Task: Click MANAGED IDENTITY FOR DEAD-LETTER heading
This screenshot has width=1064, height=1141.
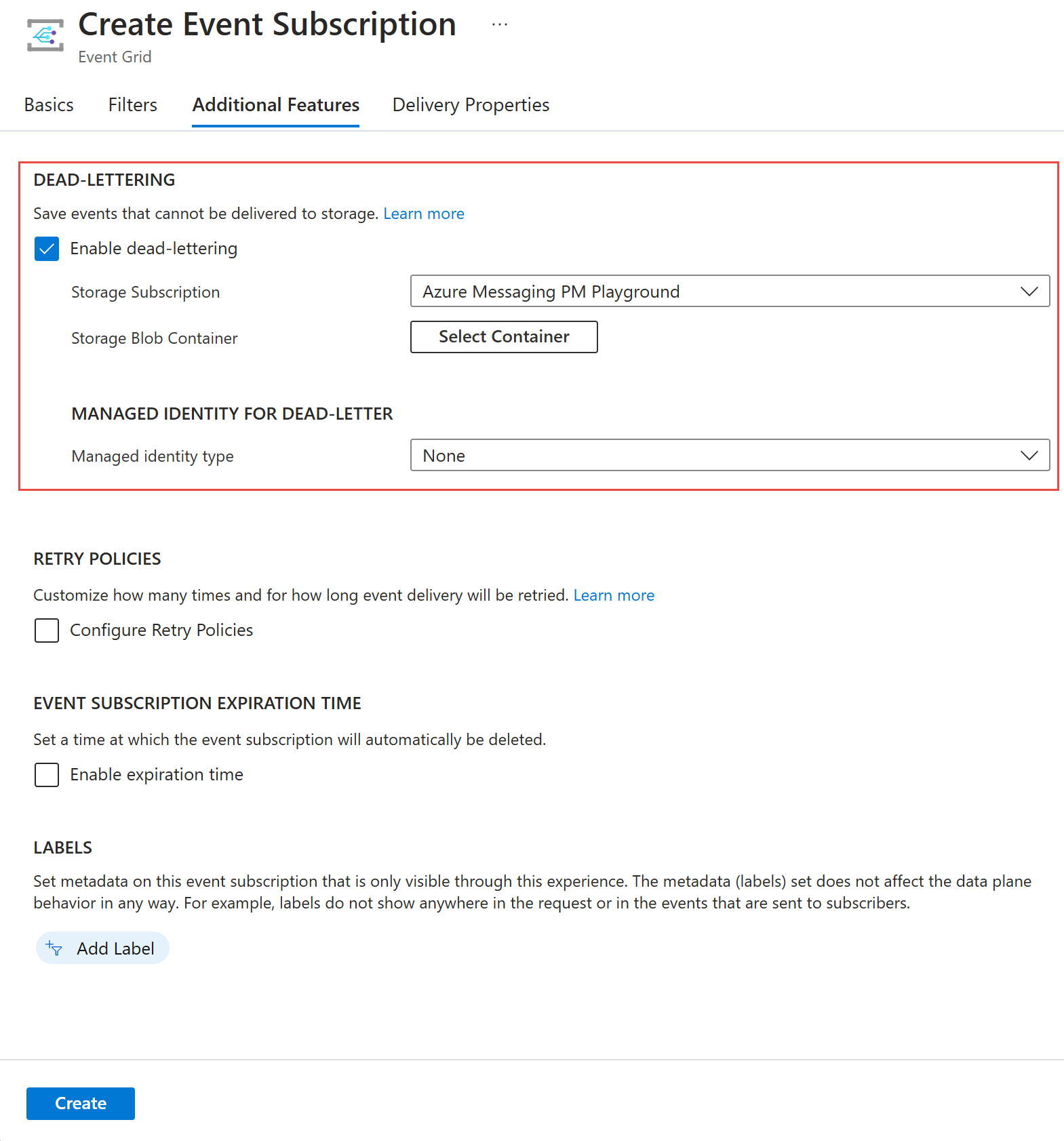Action: click(x=232, y=414)
